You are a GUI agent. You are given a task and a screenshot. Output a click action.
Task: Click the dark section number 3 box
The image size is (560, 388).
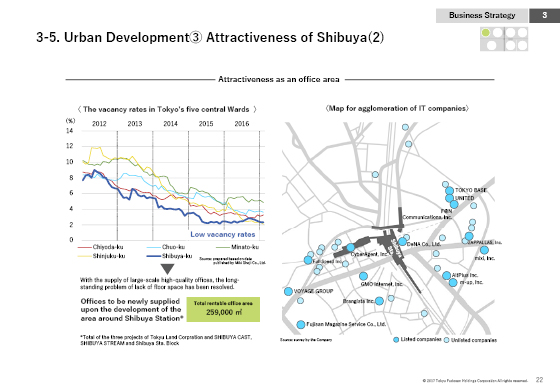[x=544, y=15]
